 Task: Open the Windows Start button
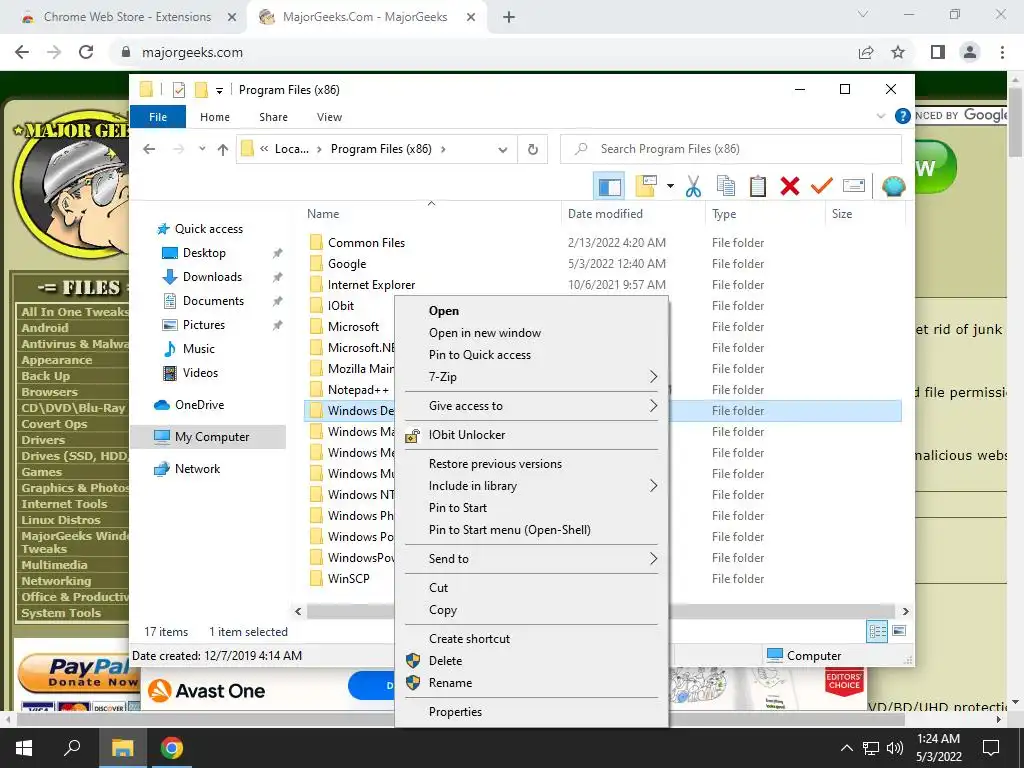click(24, 748)
